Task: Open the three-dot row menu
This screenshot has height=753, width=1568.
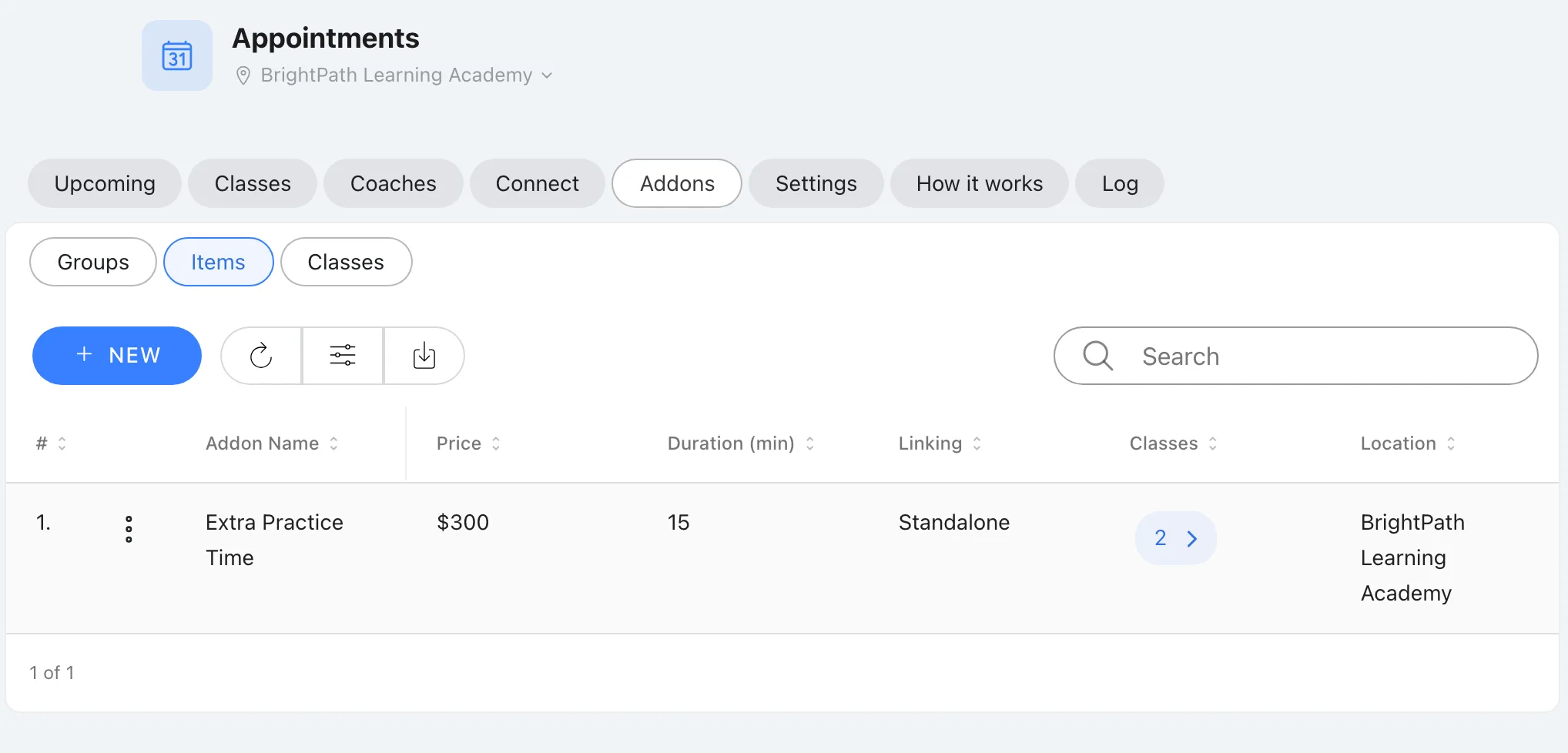Action: [129, 529]
